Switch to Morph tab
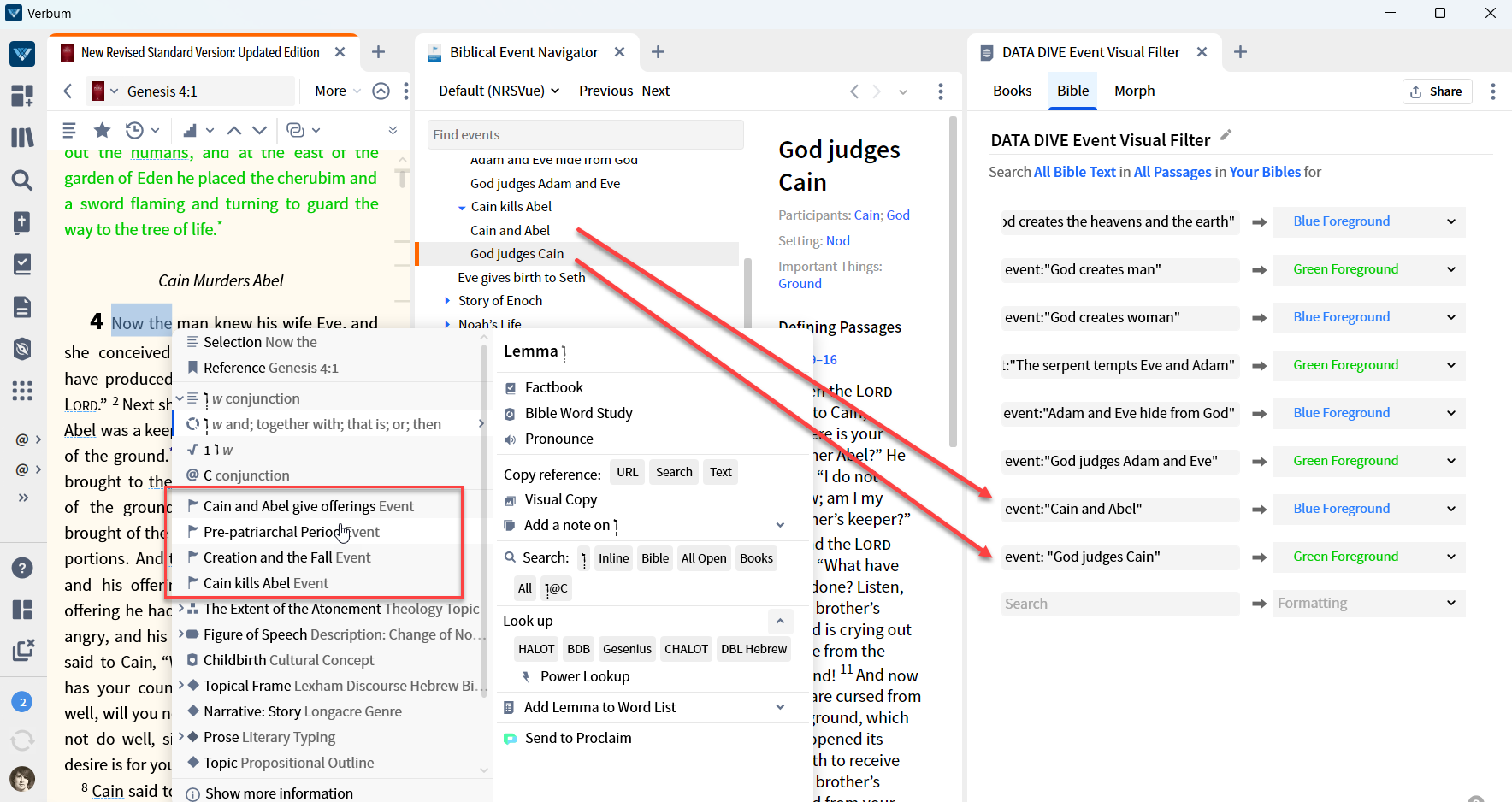This screenshot has height=802, width=1512. [1134, 91]
